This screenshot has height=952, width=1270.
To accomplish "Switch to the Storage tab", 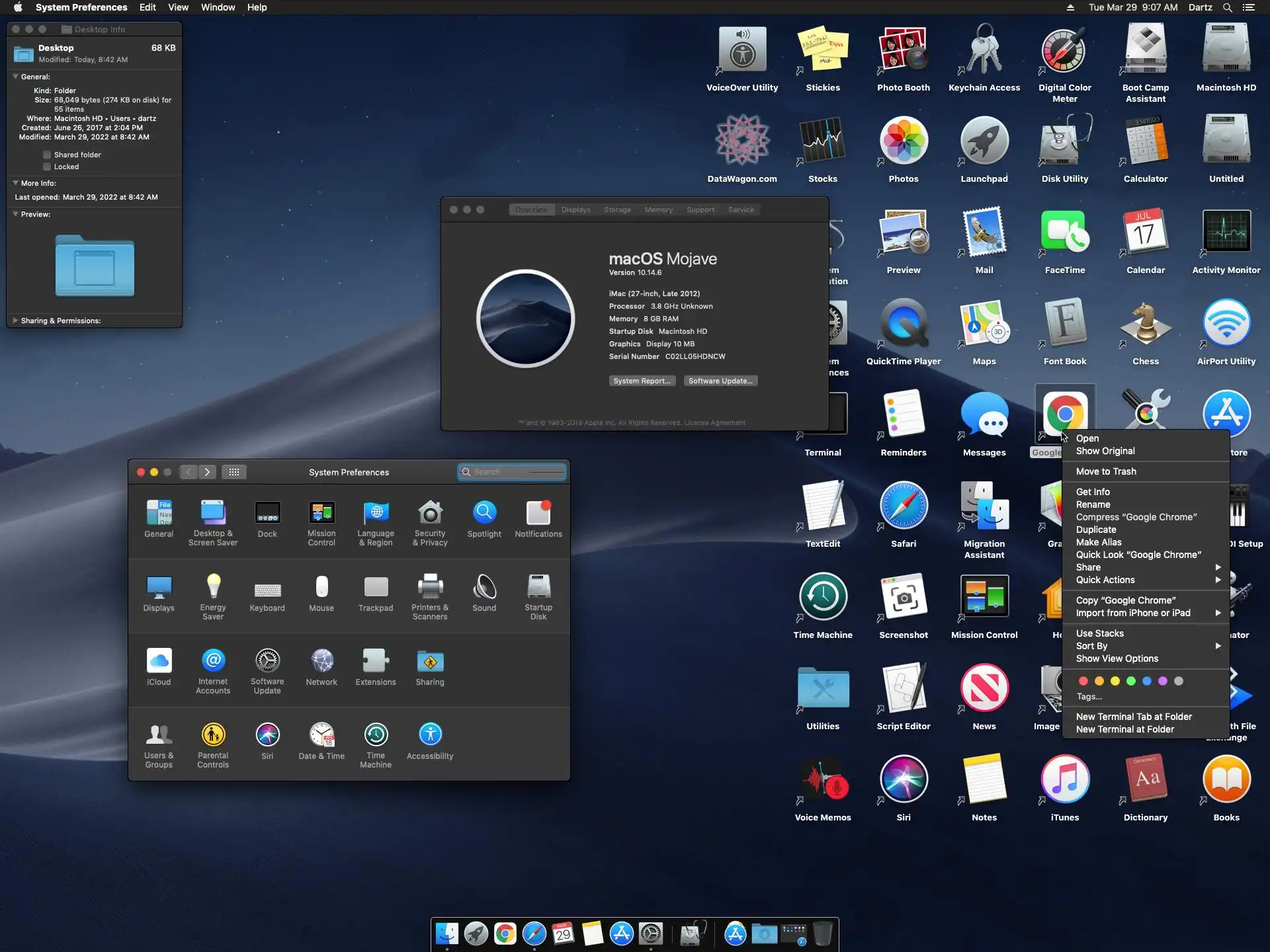I will click(616, 210).
